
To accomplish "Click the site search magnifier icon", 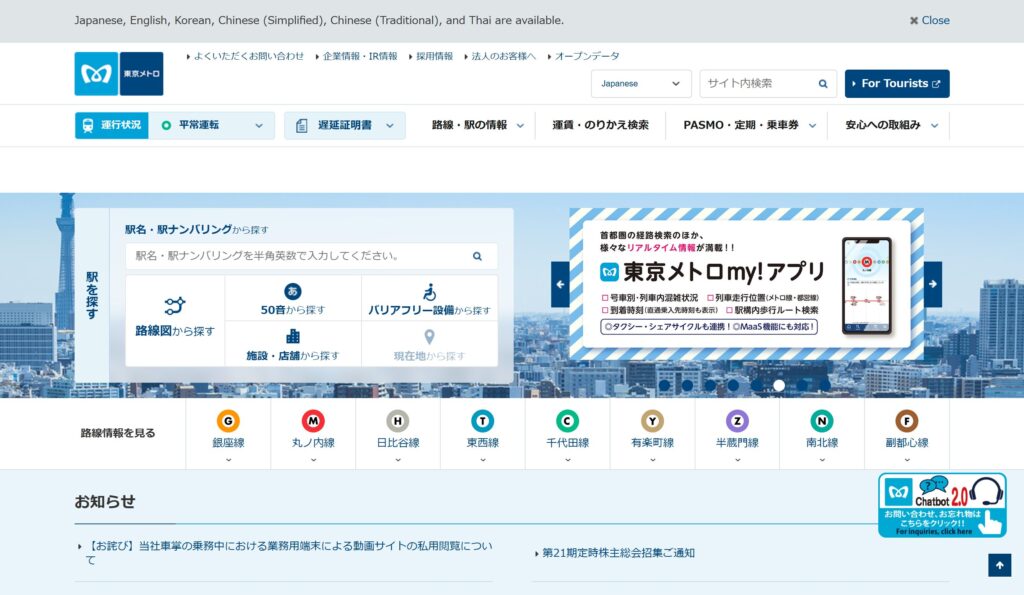I will (823, 84).
